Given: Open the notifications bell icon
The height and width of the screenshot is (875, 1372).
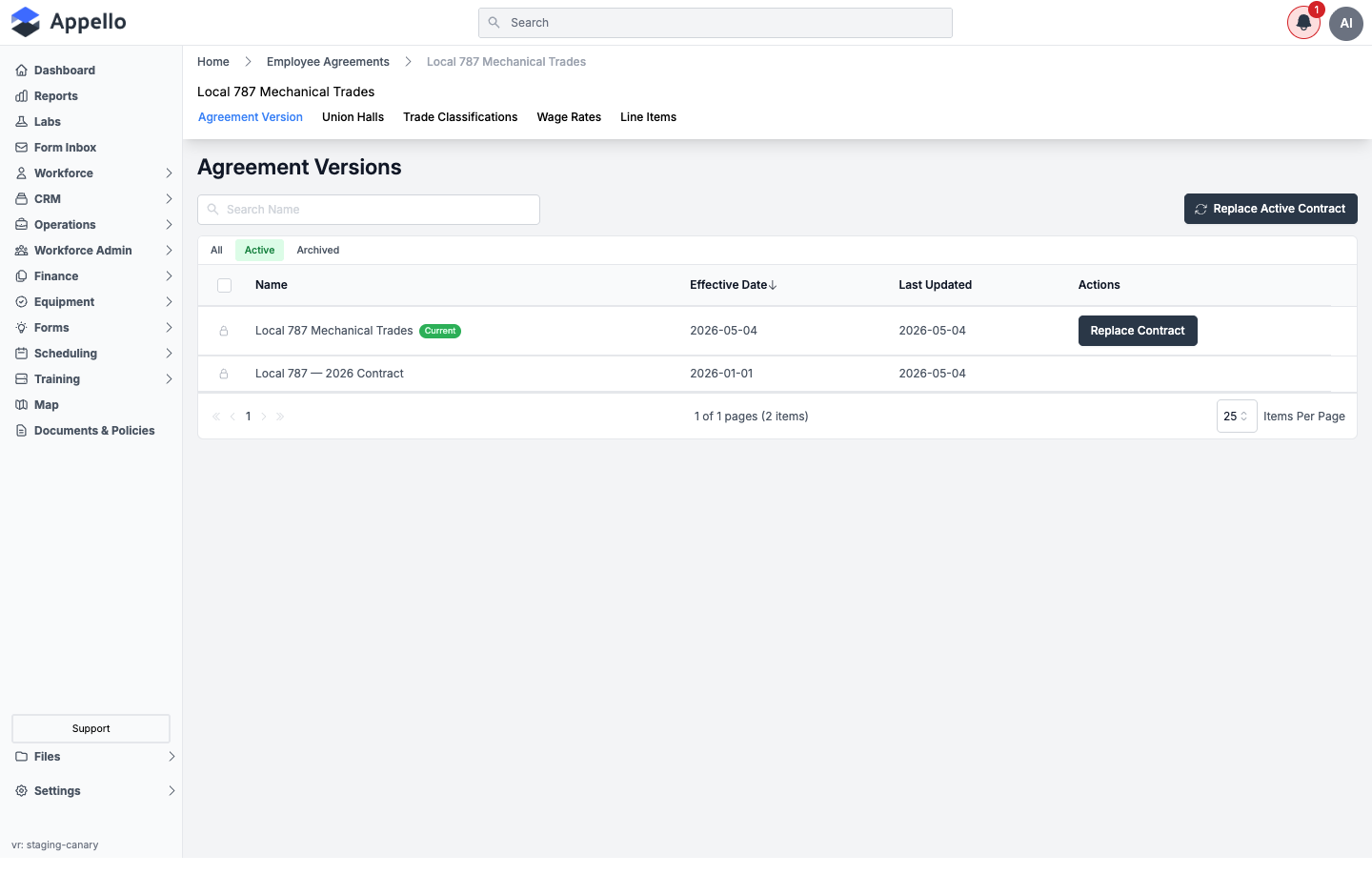Looking at the screenshot, I should point(1303,23).
